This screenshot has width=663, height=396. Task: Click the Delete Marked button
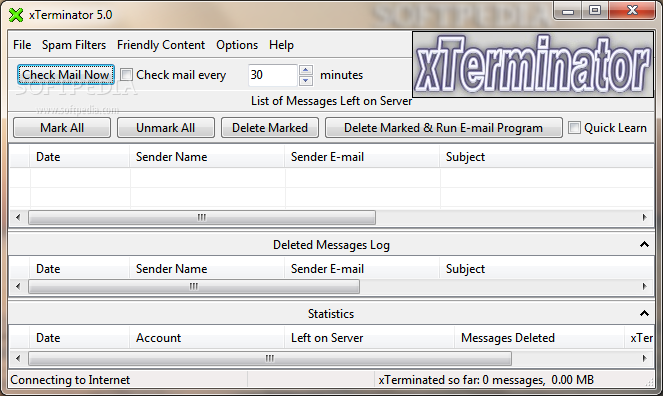coord(270,128)
